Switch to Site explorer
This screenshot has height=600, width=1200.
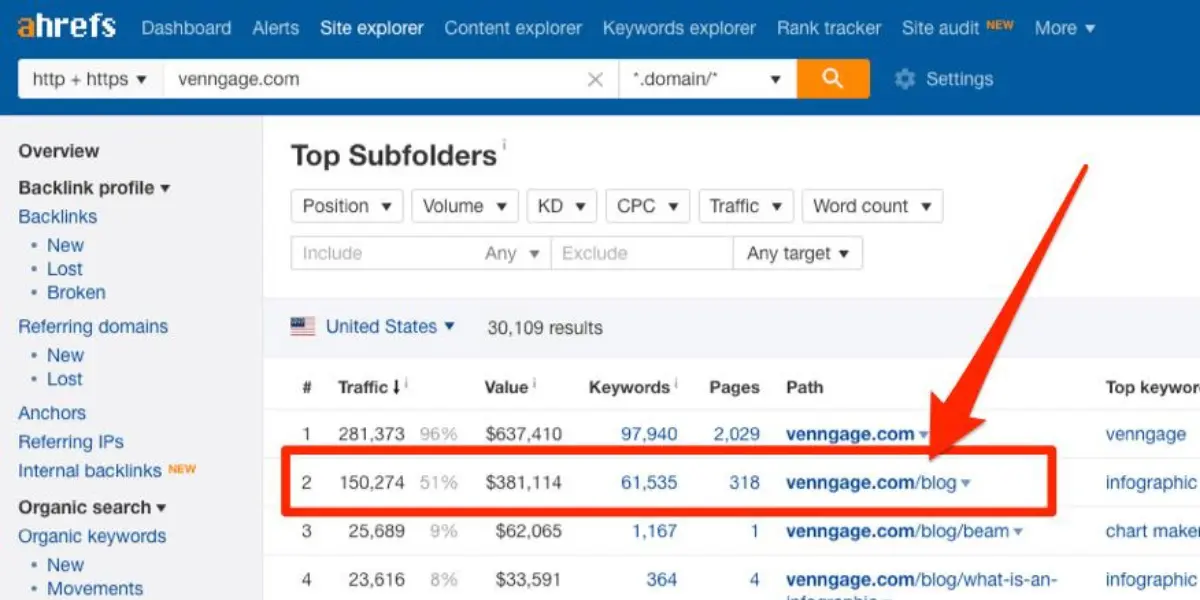[372, 28]
